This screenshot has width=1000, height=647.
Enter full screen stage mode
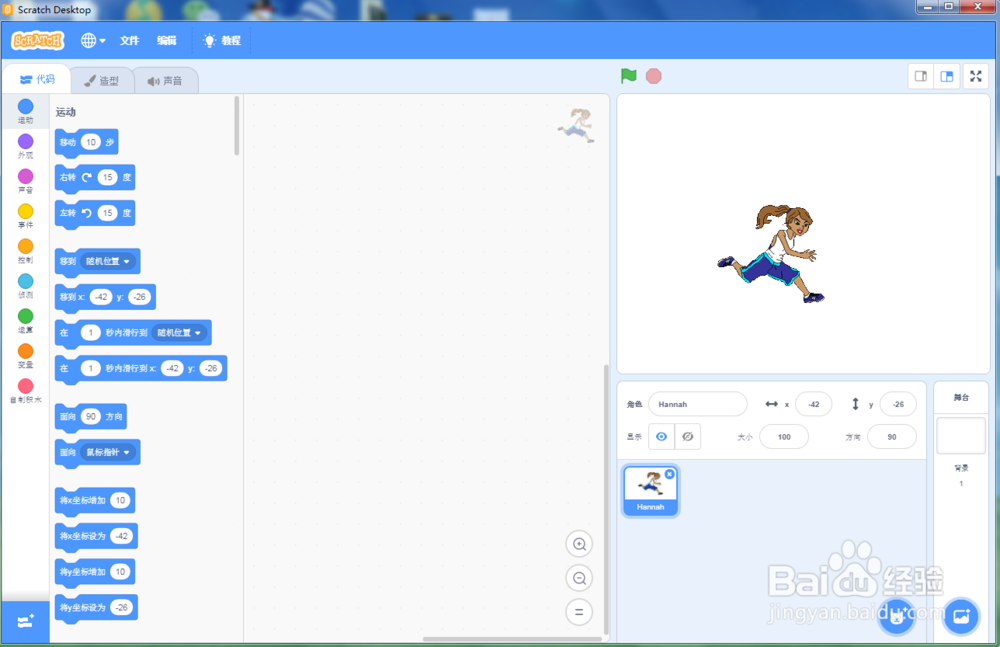click(x=976, y=77)
